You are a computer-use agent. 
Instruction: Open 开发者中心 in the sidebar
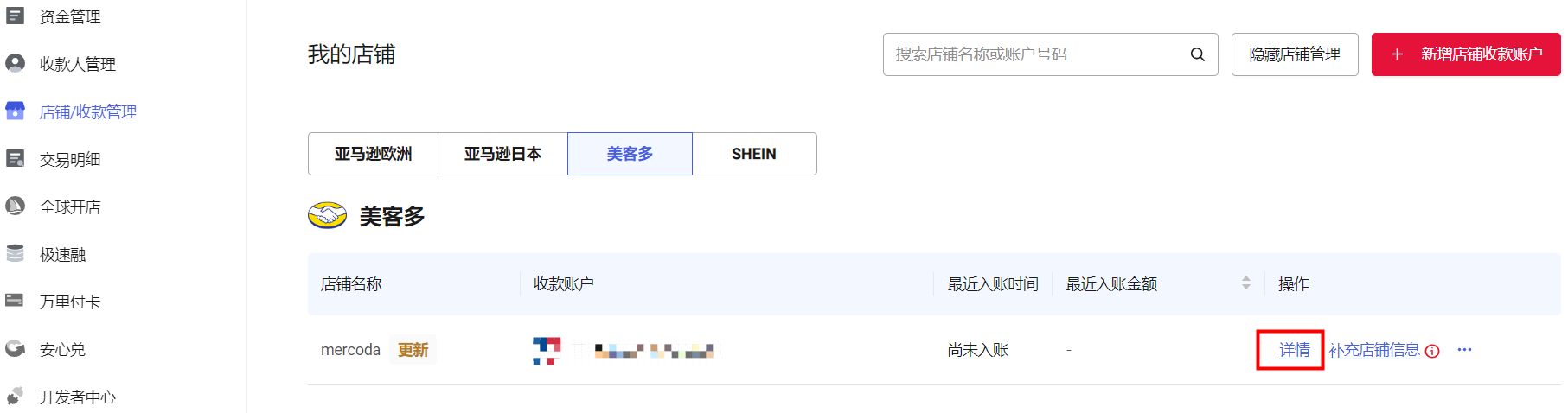coord(77,397)
